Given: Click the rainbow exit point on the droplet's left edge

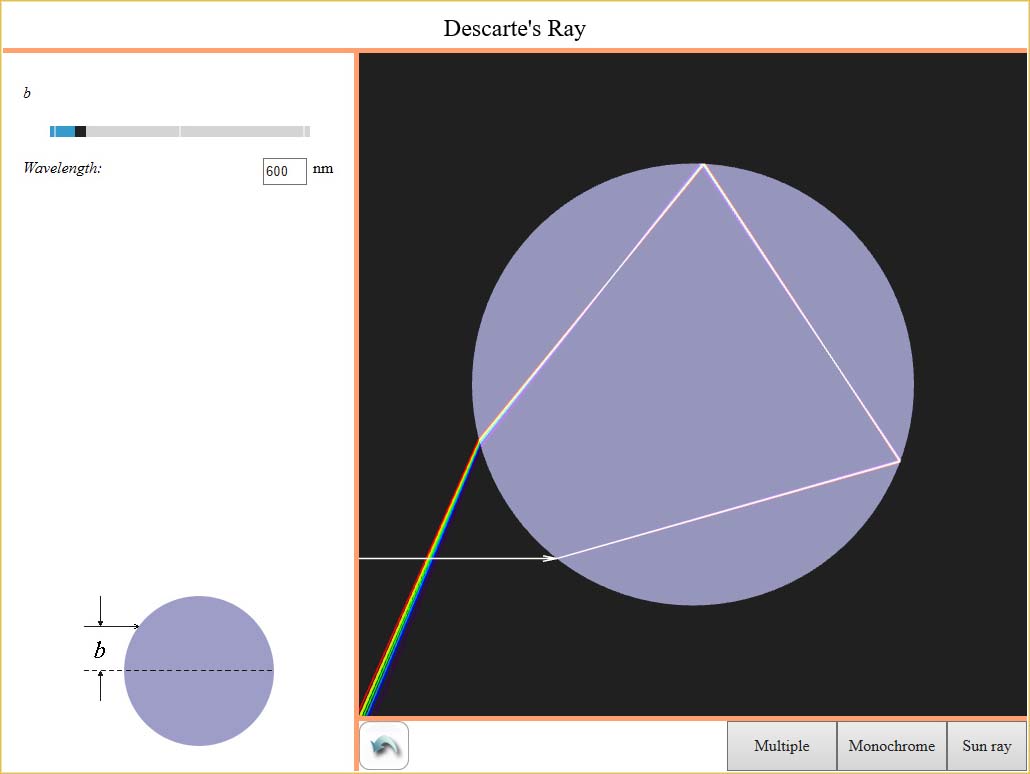Looking at the screenshot, I should (x=480, y=440).
